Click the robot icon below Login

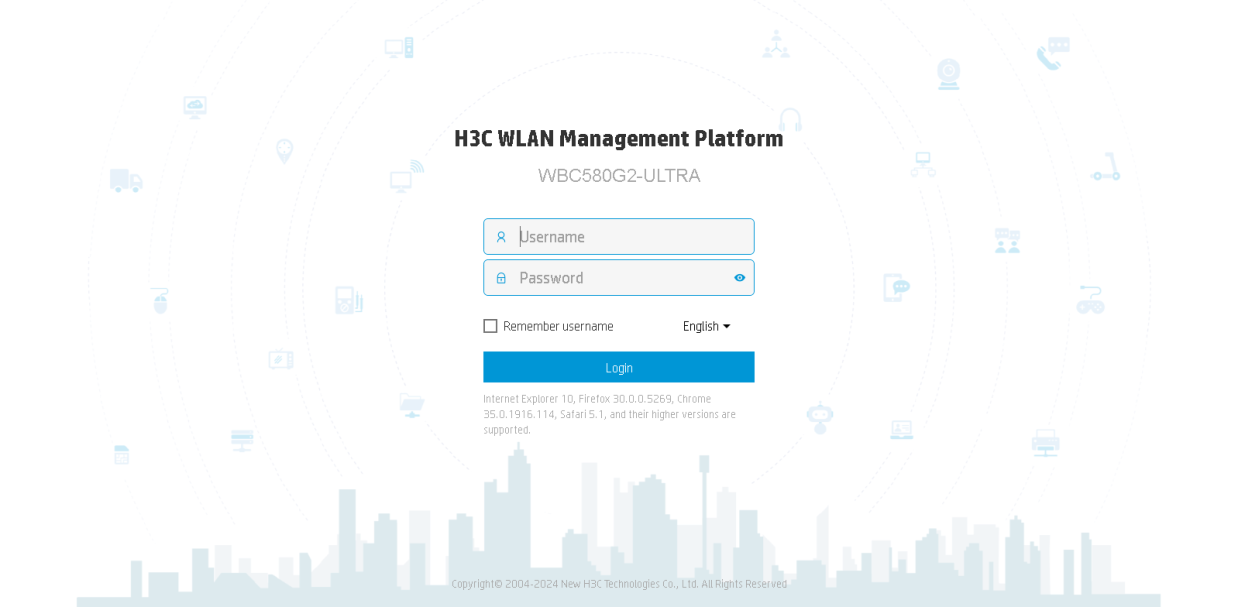tap(820, 417)
